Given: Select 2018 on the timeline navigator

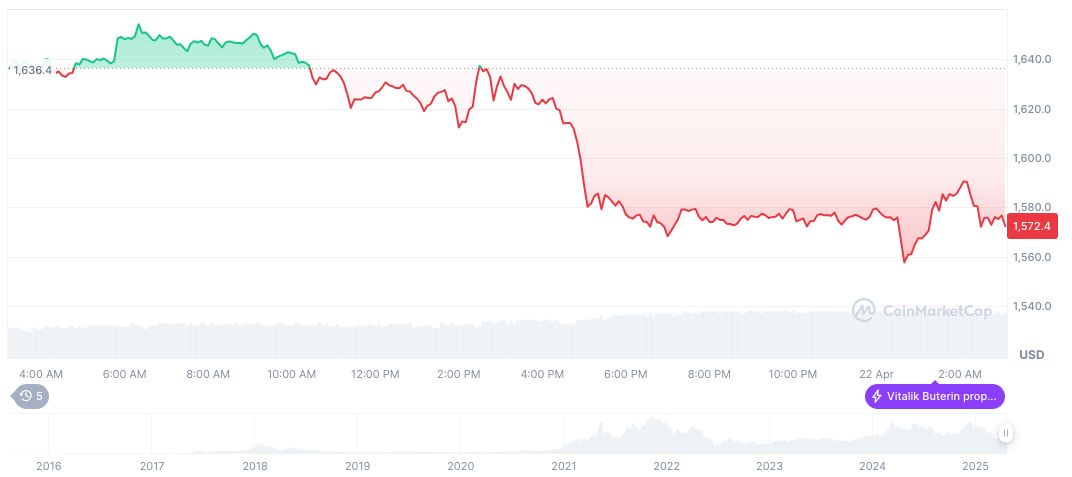Looking at the screenshot, I should coord(255,466).
